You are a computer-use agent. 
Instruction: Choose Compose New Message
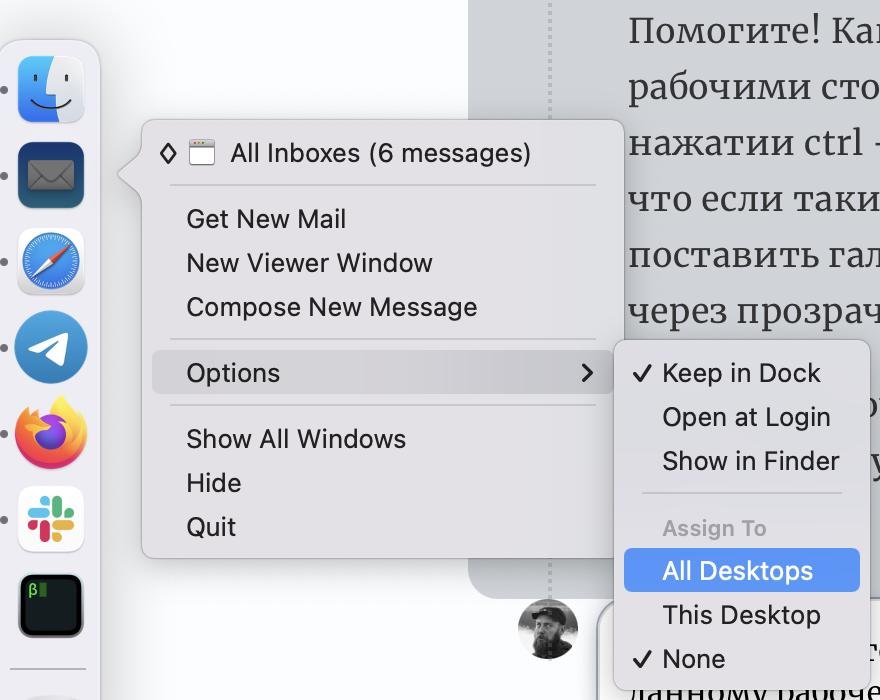click(x=331, y=307)
